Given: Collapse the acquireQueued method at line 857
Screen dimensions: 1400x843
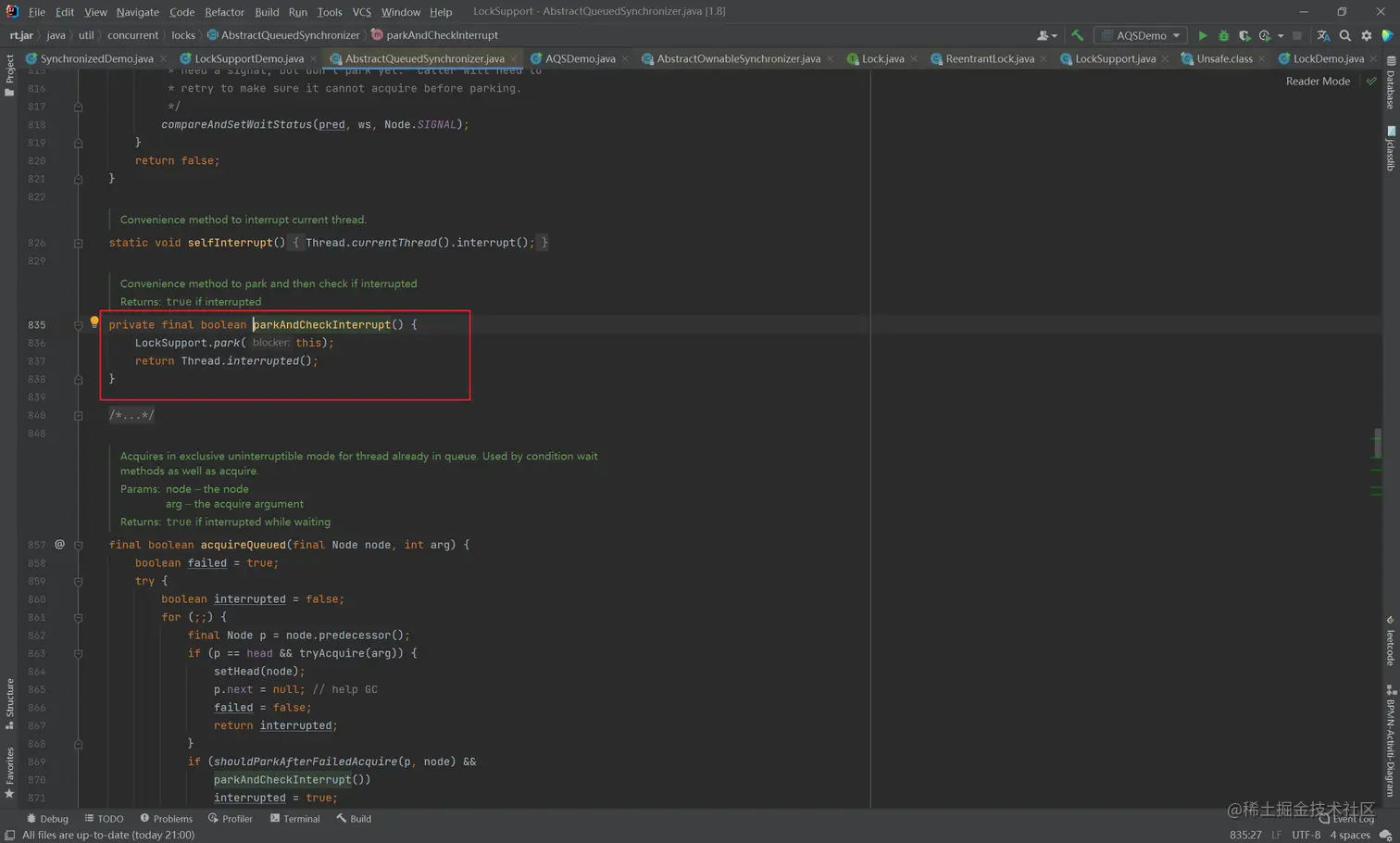Looking at the screenshot, I should (78, 545).
